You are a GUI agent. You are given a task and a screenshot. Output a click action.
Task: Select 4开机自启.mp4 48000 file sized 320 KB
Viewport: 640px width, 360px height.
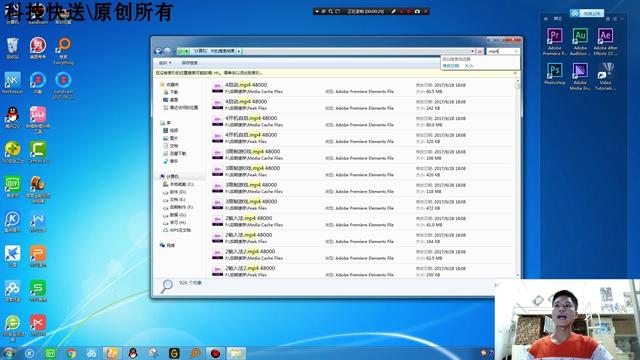click(362, 138)
